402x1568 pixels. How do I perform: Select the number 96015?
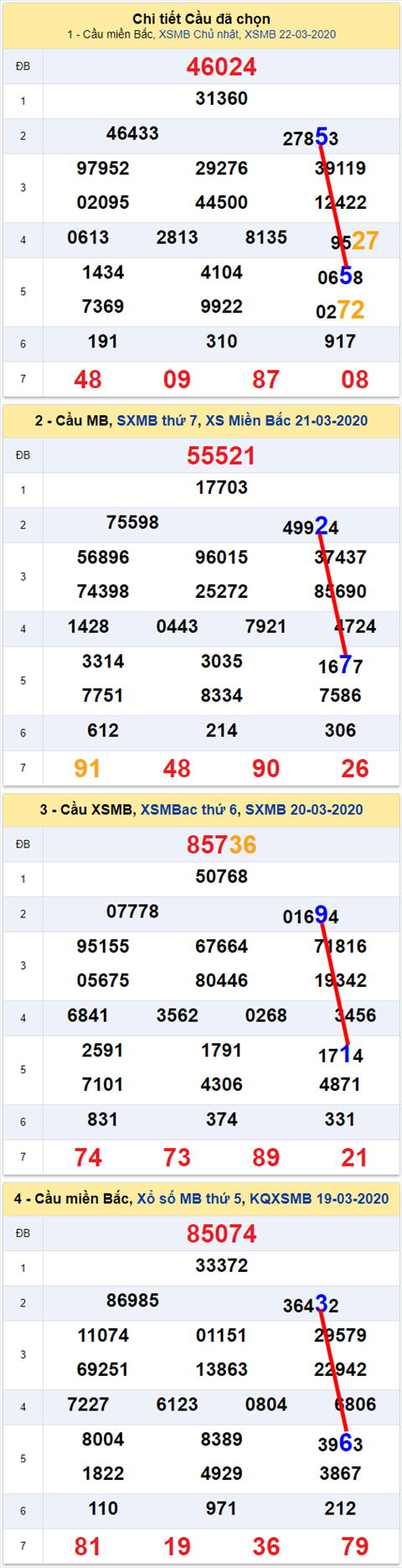point(221,558)
